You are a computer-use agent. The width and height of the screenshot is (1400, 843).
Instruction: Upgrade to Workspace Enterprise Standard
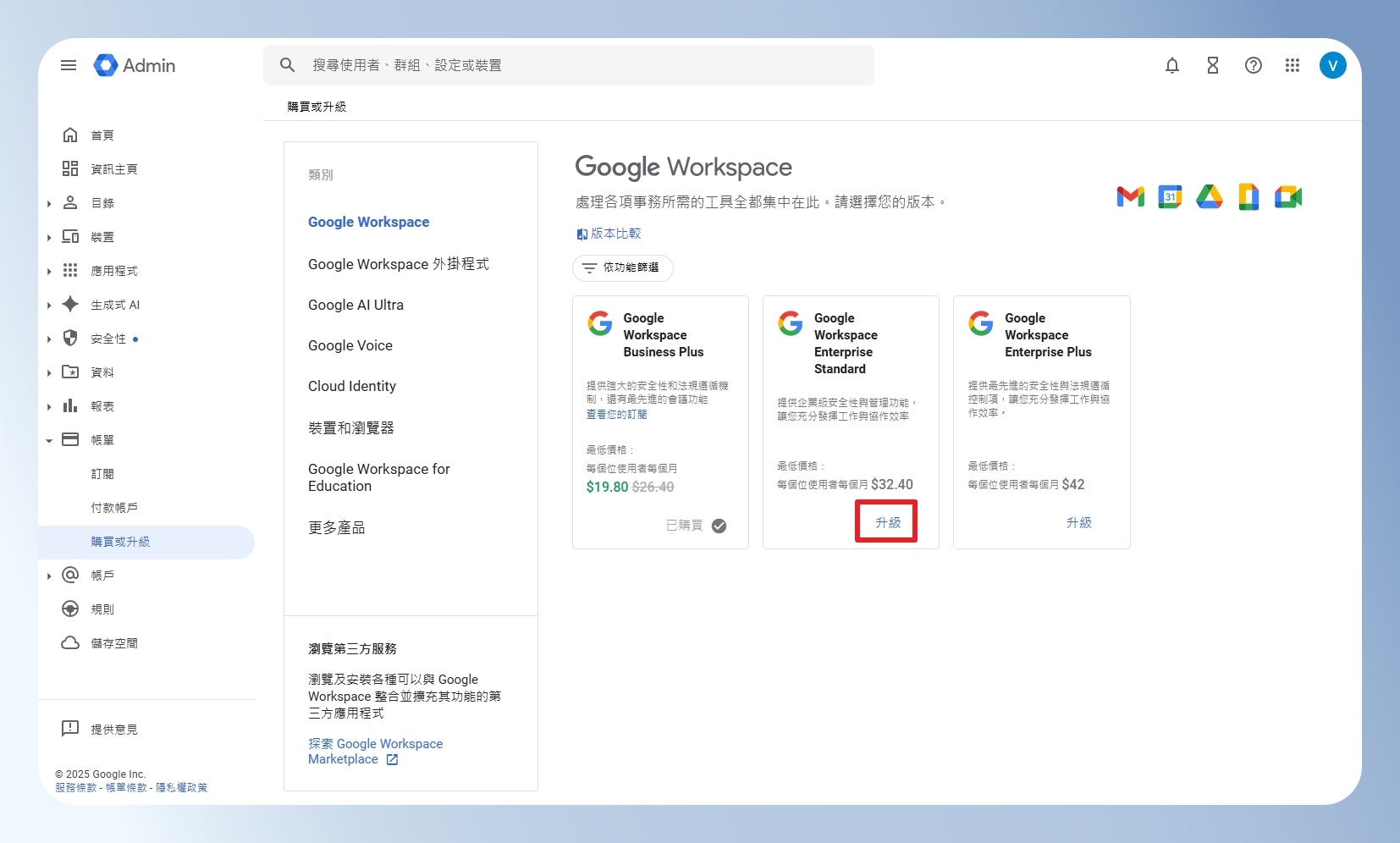point(887,522)
